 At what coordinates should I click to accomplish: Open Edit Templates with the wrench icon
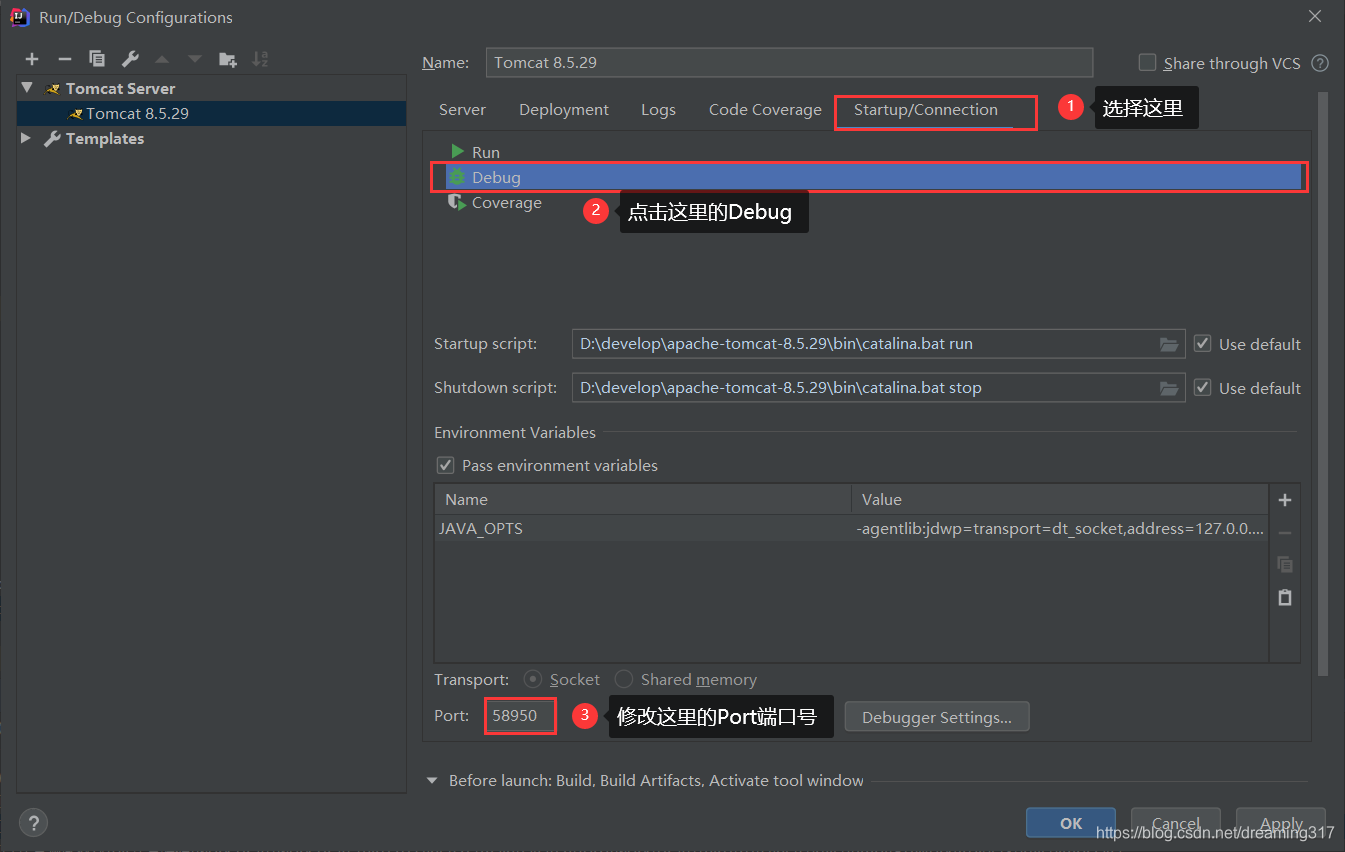[130, 59]
